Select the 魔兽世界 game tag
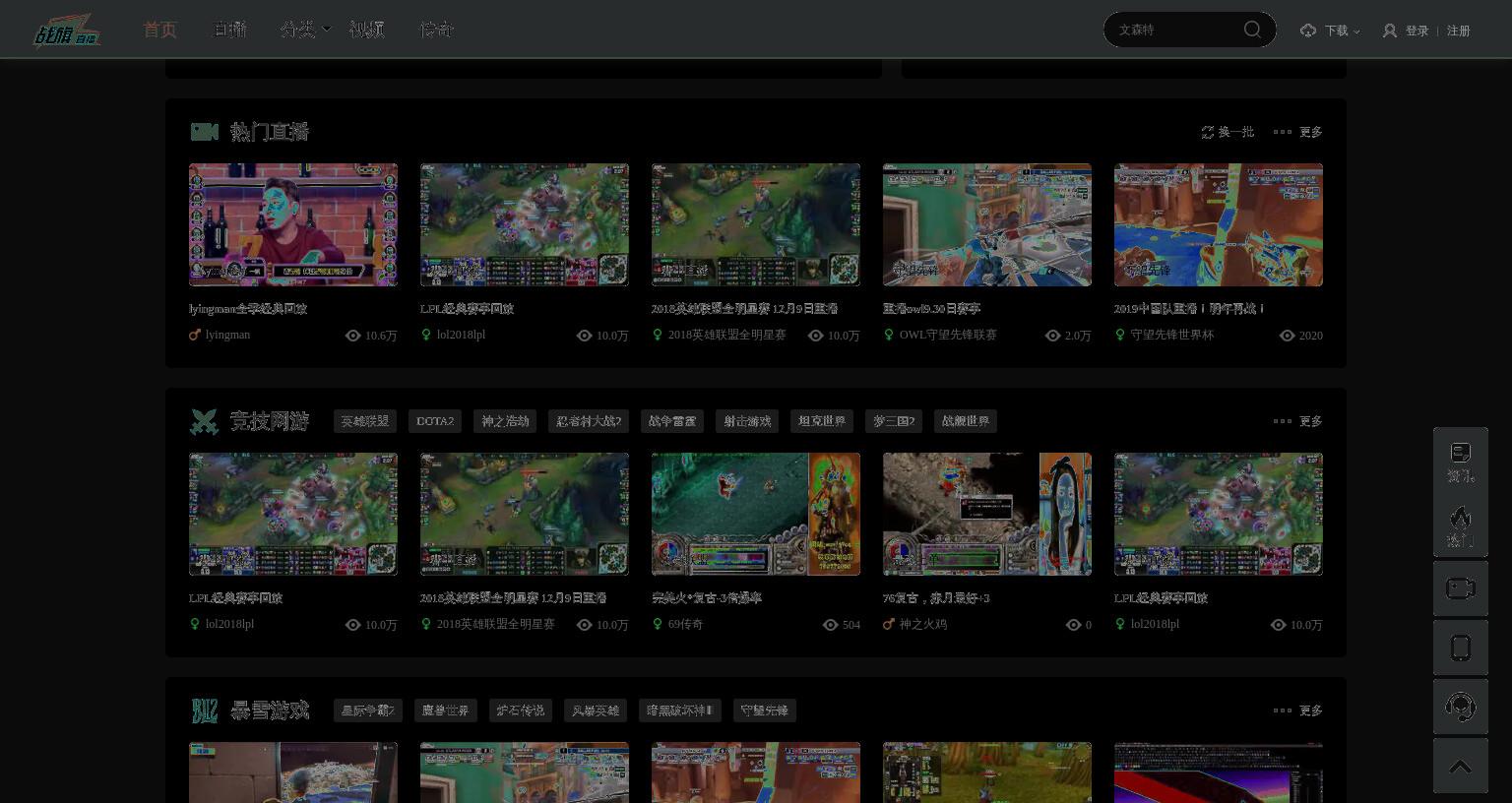This screenshot has height=803, width=1512. [x=446, y=710]
